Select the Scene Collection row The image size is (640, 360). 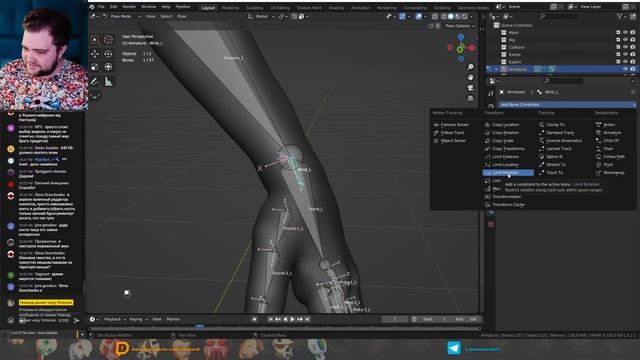[562, 25]
